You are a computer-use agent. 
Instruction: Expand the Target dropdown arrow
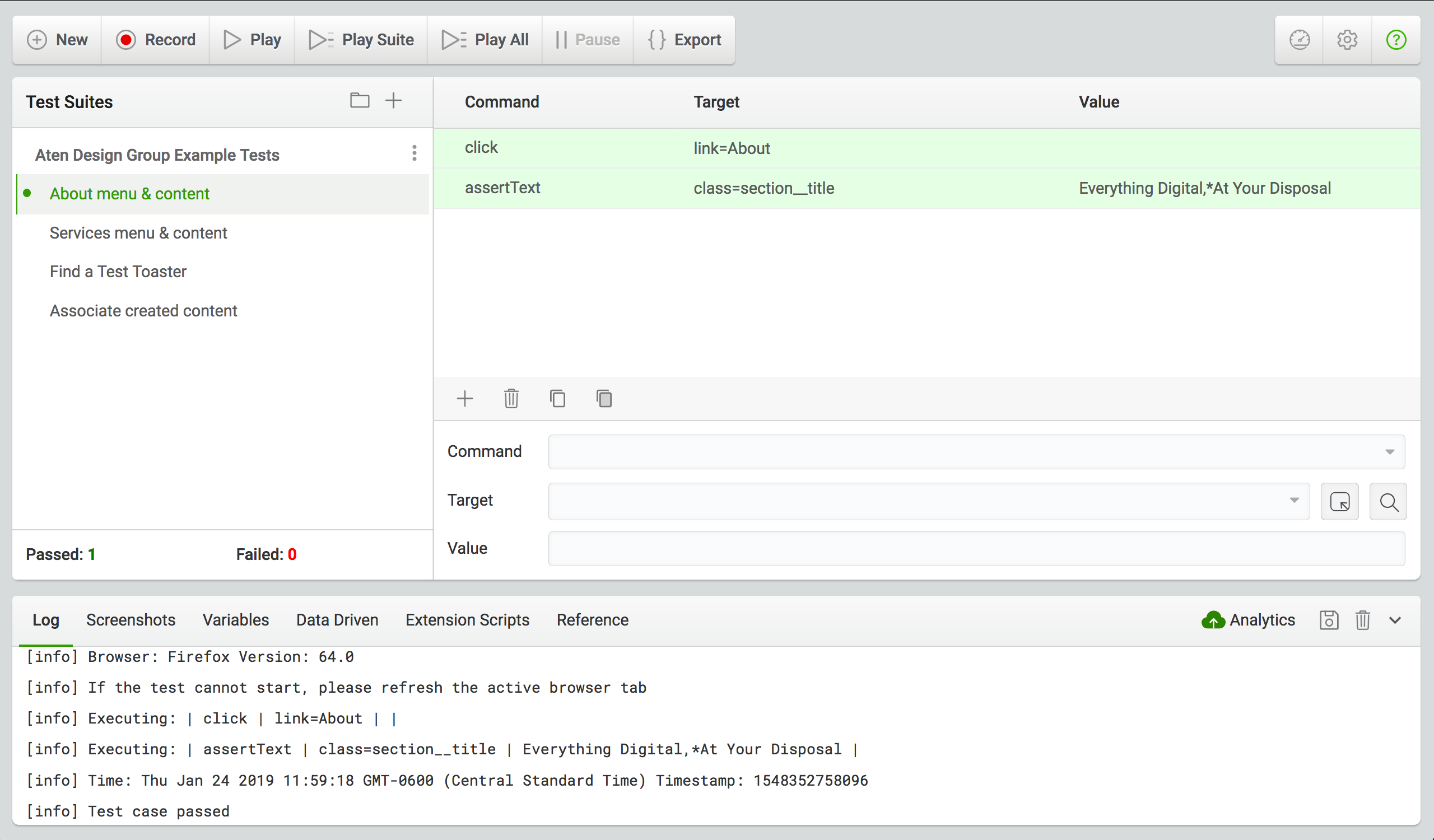pos(1294,501)
